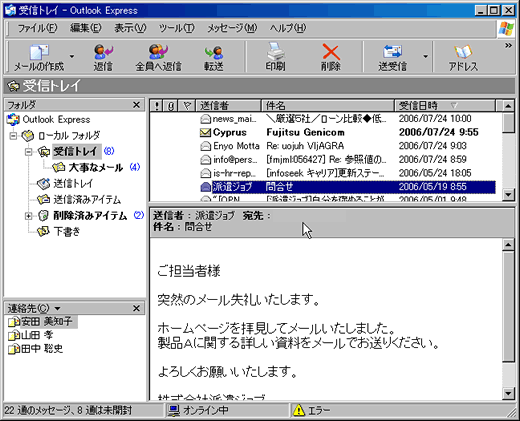Sort by flag column header

(x=187, y=106)
